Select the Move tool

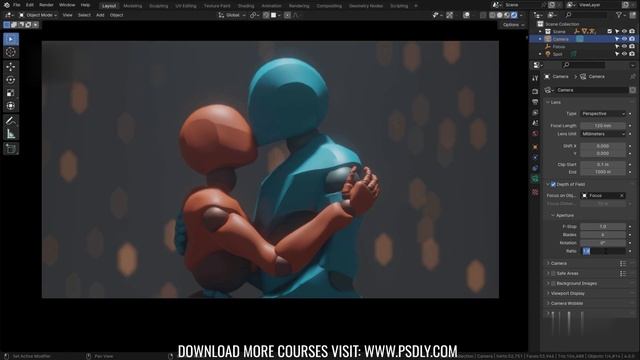click(x=11, y=67)
